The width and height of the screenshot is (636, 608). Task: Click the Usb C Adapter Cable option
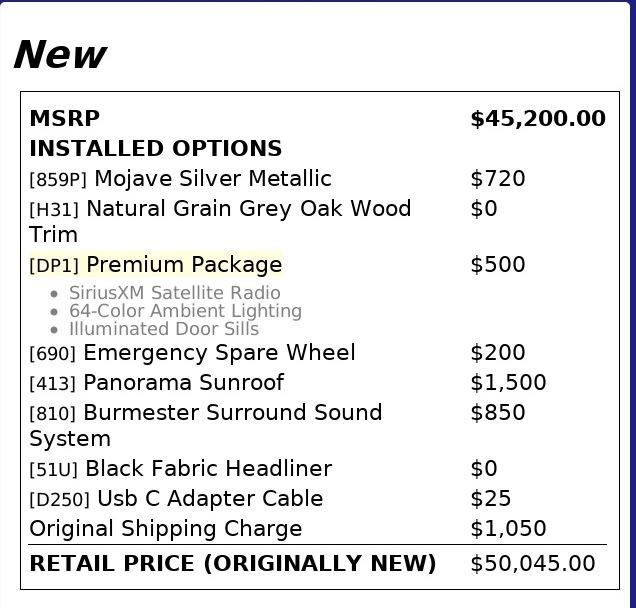(x=209, y=499)
